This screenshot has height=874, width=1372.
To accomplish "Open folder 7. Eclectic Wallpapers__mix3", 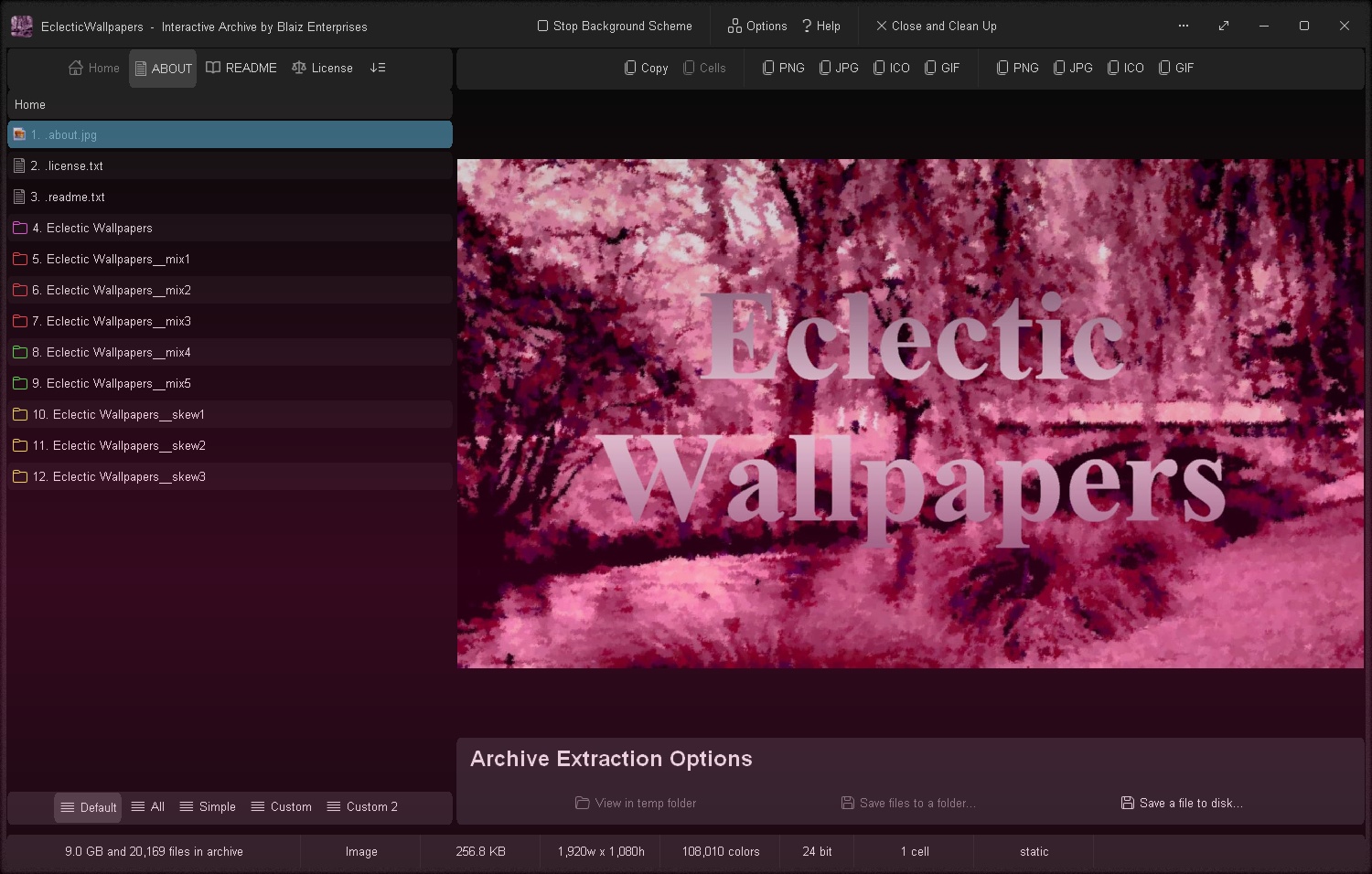I will pyautogui.click(x=230, y=321).
